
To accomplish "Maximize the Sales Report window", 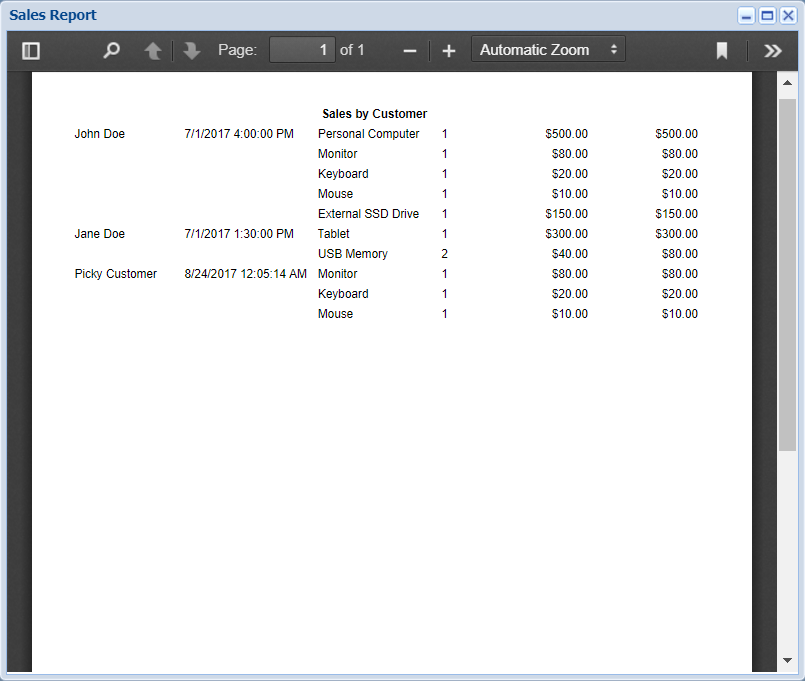I will tap(767, 16).
